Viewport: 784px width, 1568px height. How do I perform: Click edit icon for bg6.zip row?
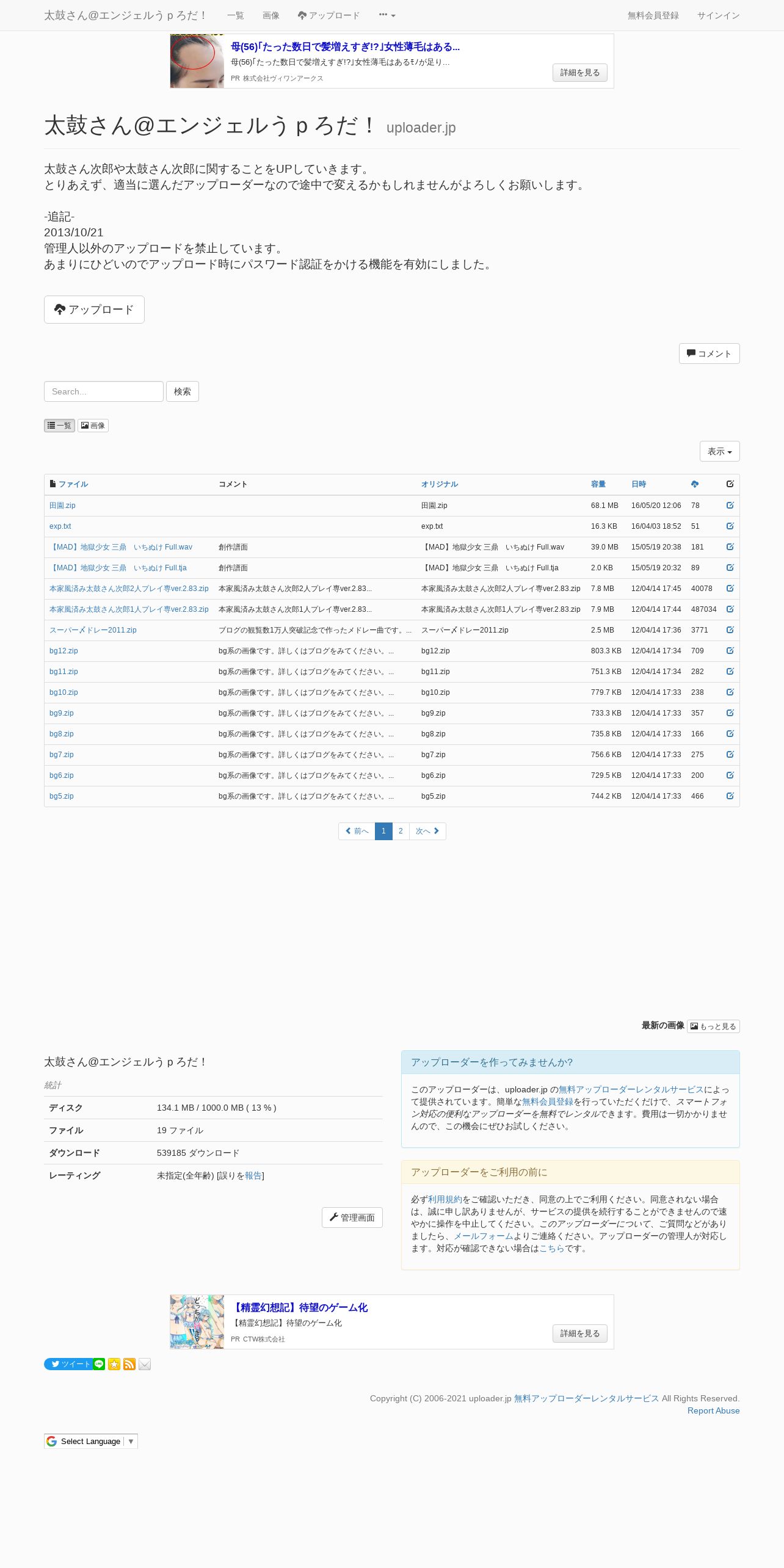pyautogui.click(x=730, y=775)
